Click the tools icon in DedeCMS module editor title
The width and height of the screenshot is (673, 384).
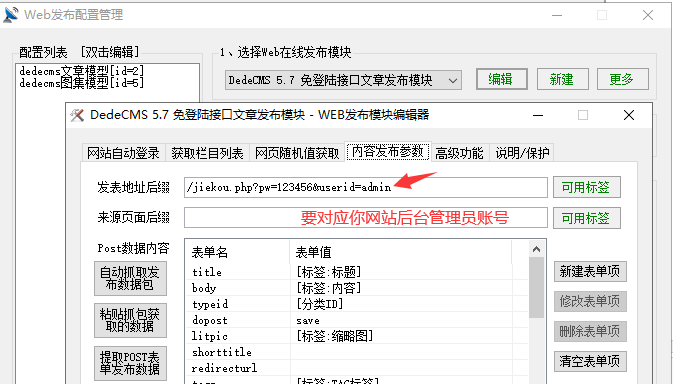tap(77, 115)
